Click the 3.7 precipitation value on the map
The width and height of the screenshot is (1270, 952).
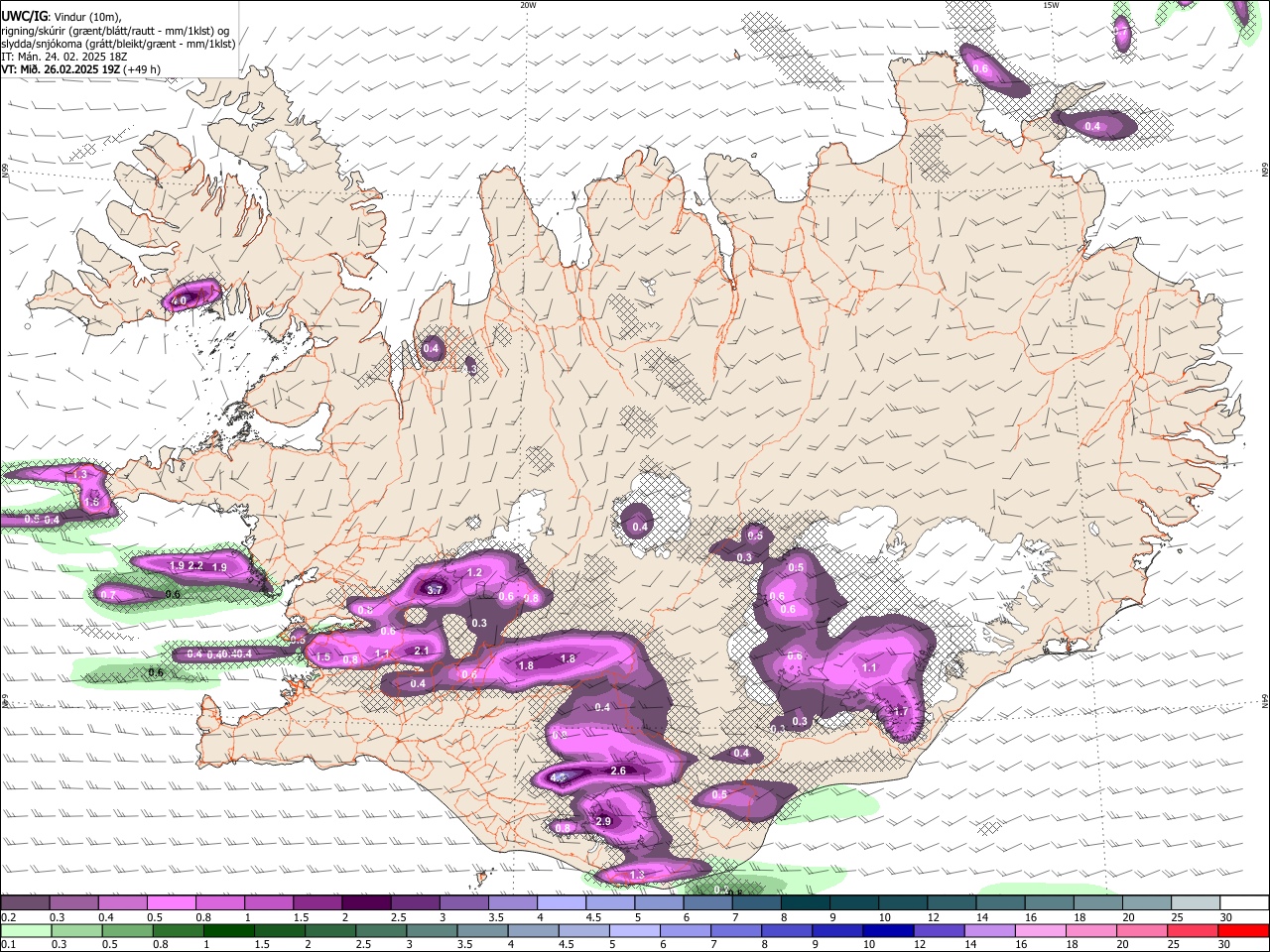tap(435, 590)
